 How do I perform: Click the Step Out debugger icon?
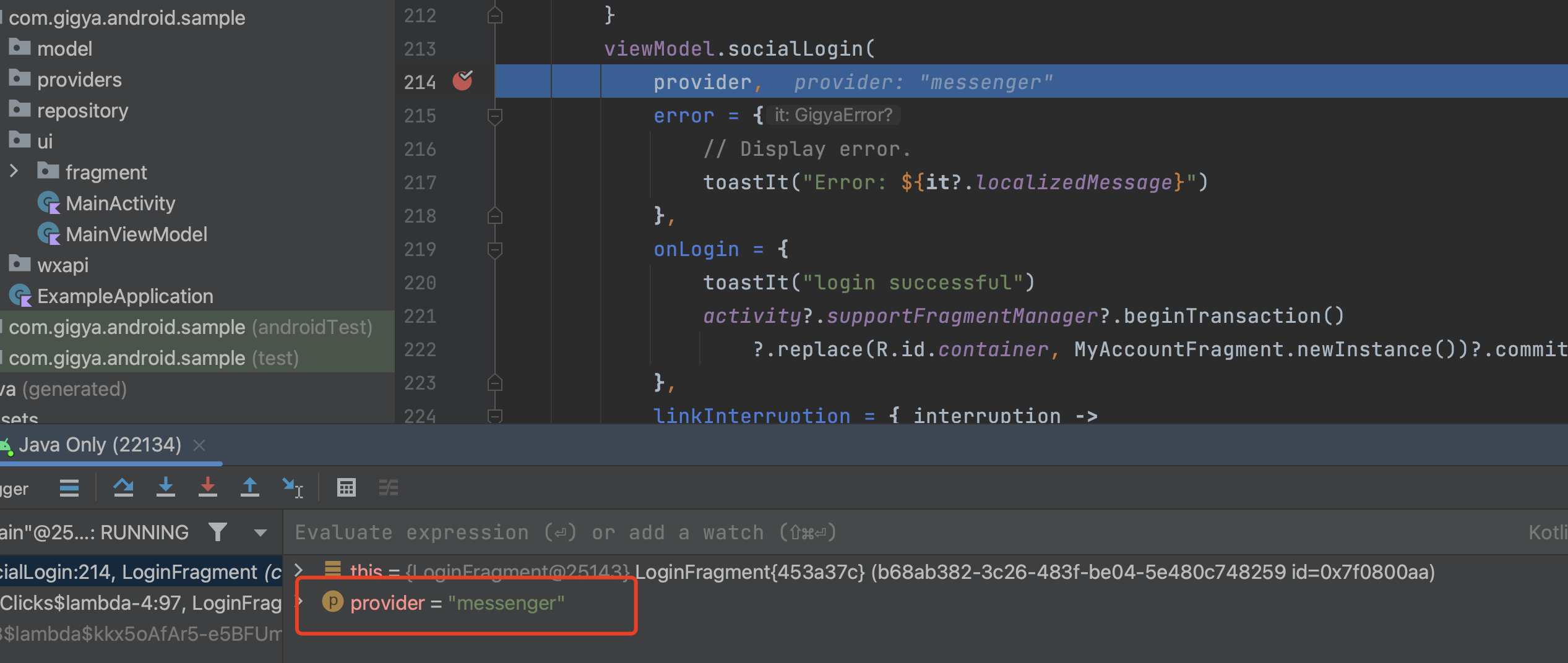click(250, 487)
